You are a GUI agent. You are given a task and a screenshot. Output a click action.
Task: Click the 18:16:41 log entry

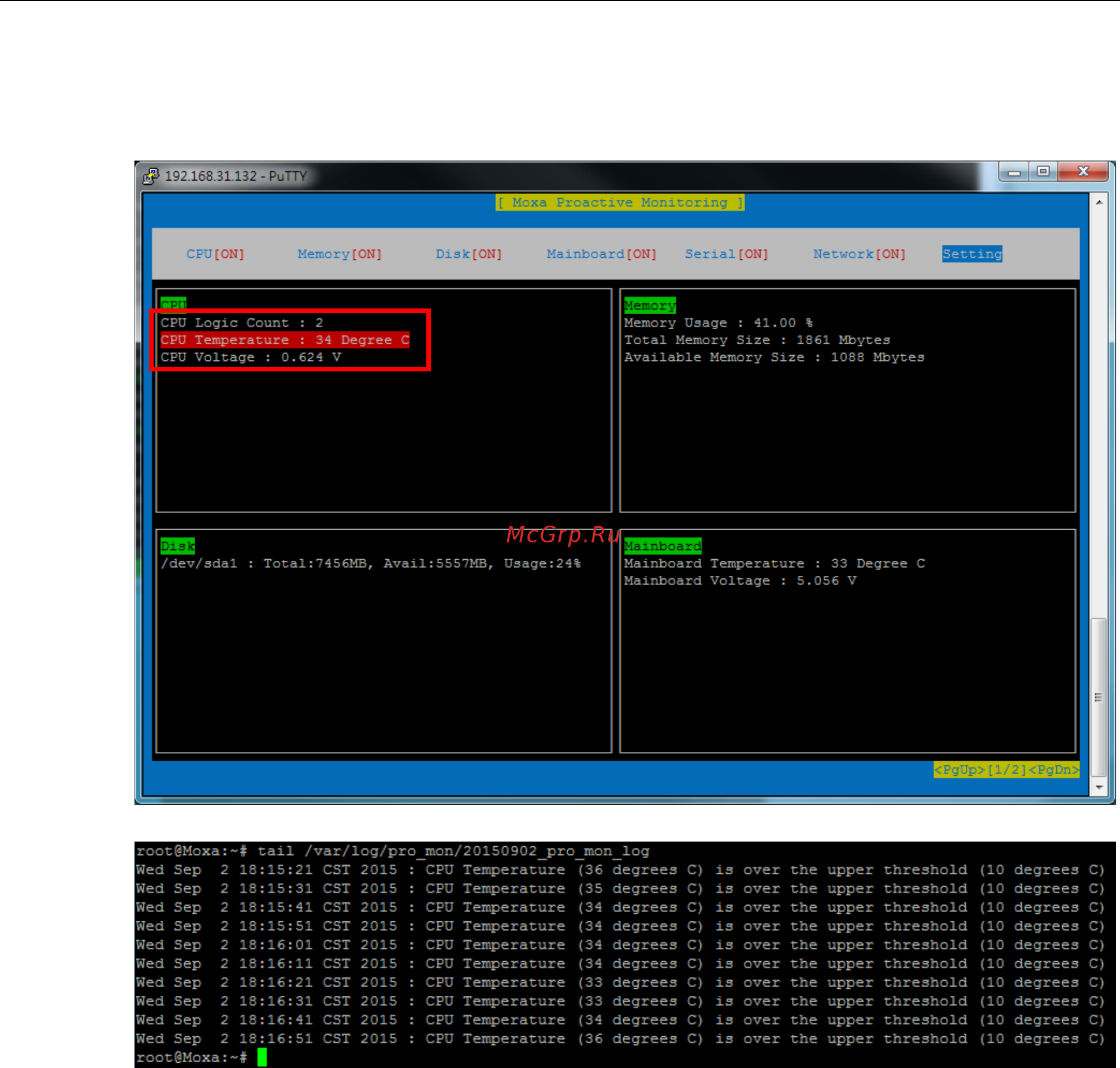[x=620, y=1020]
